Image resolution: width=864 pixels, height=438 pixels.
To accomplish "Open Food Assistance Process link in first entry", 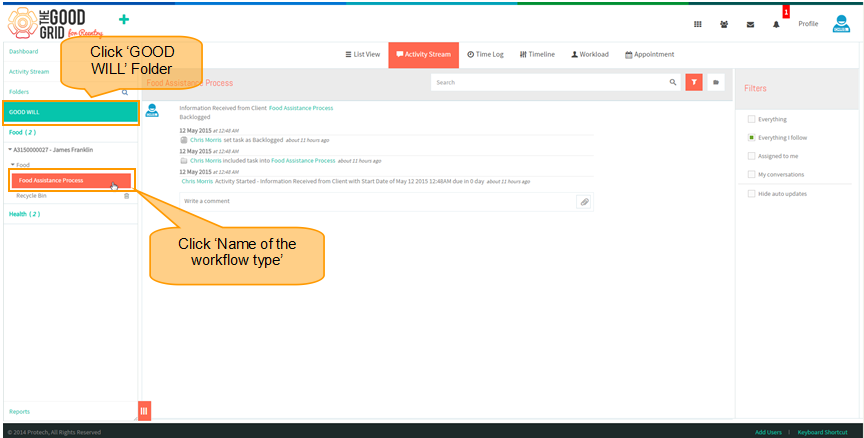I will coord(301,108).
